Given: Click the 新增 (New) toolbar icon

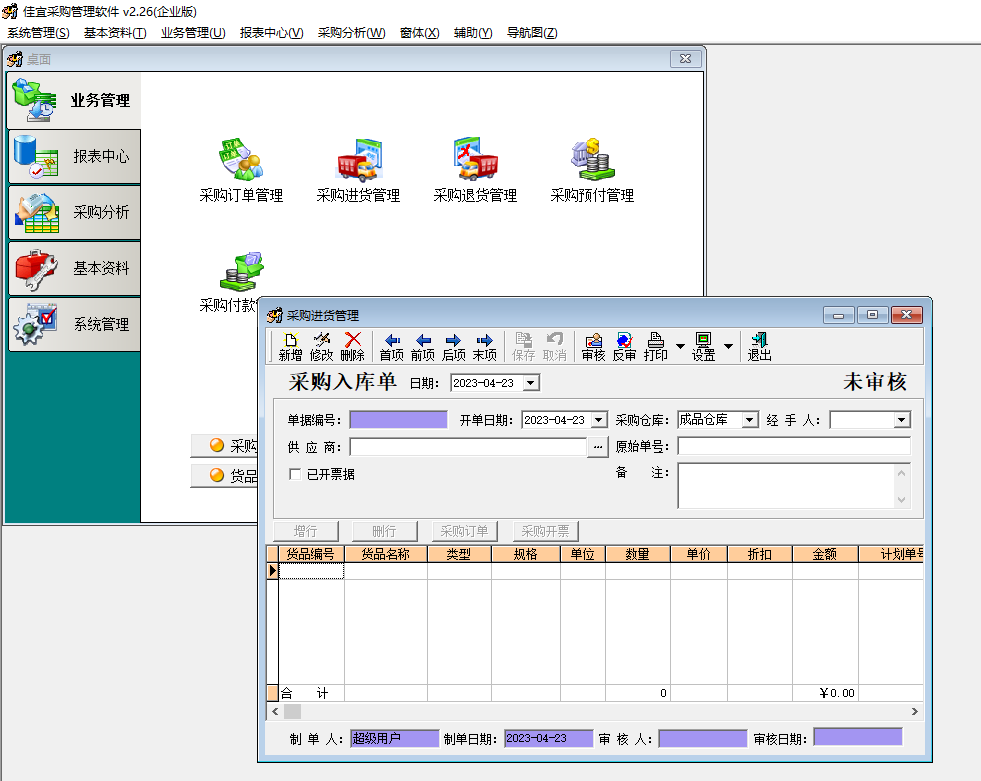Looking at the screenshot, I should (290, 347).
